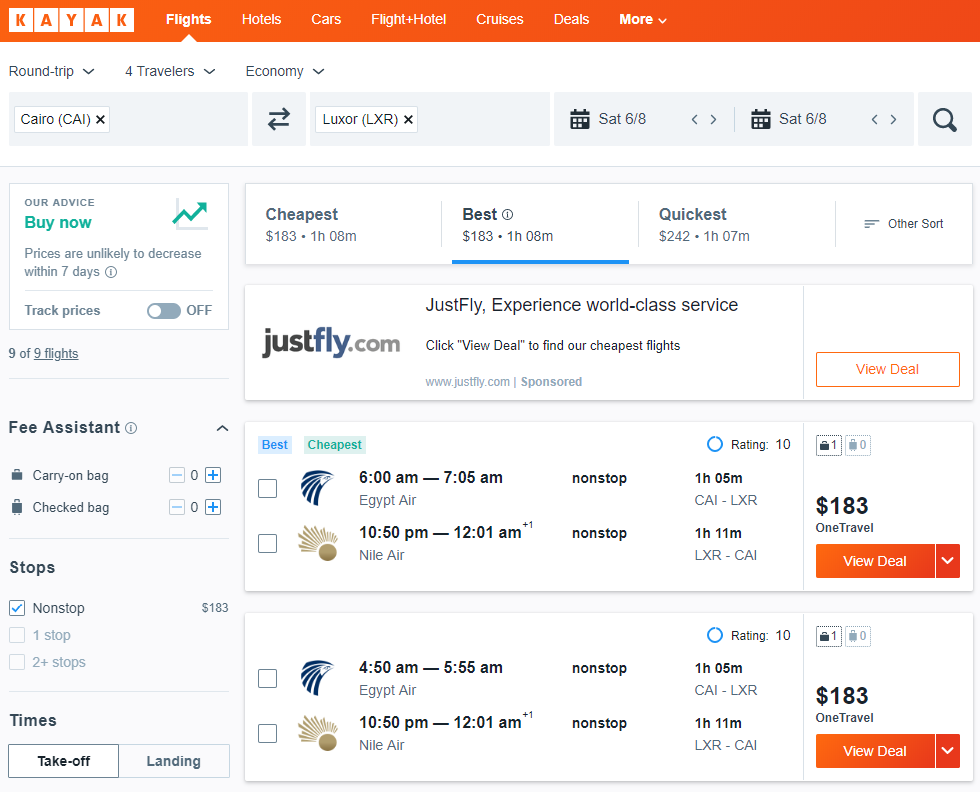
Task: Open the Deals tab
Action: (x=571, y=19)
